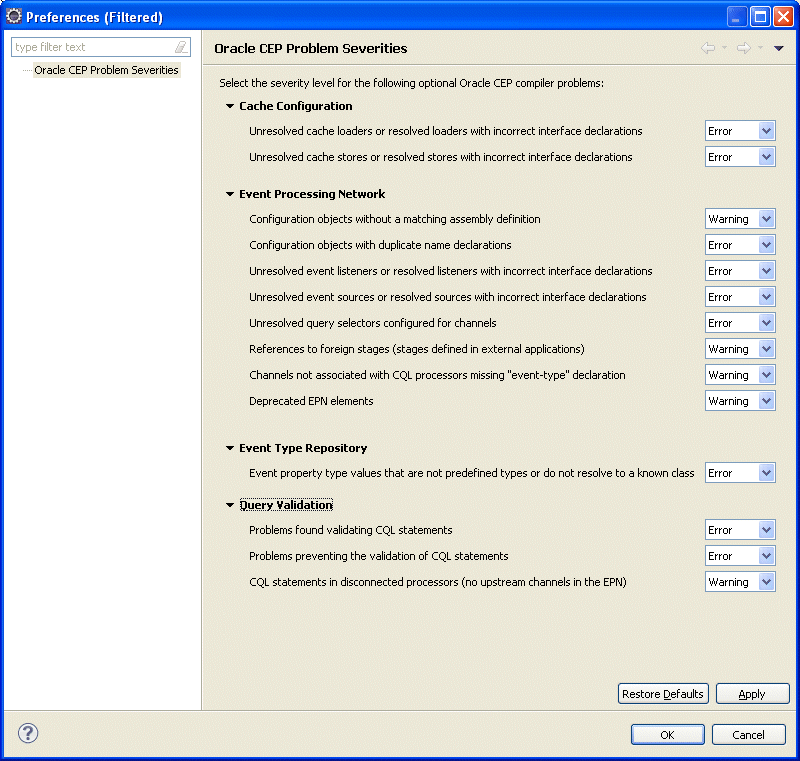Viewport: 800px width, 761px height.
Task: Click the help question mark icon
Action: click(x=28, y=733)
